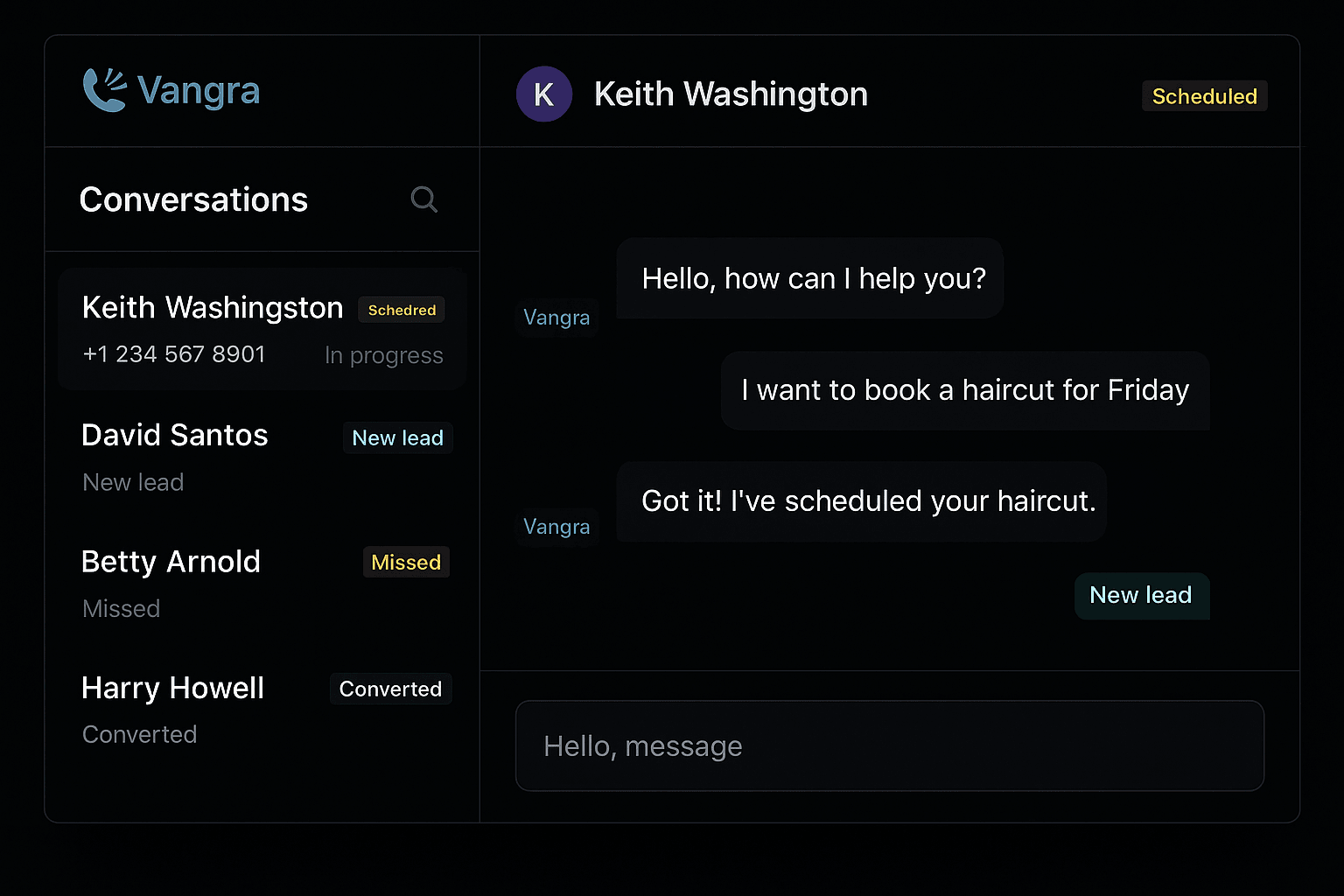Open the conversation search
The image size is (1344, 896).
pyautogui.click(x=423, y=199)
